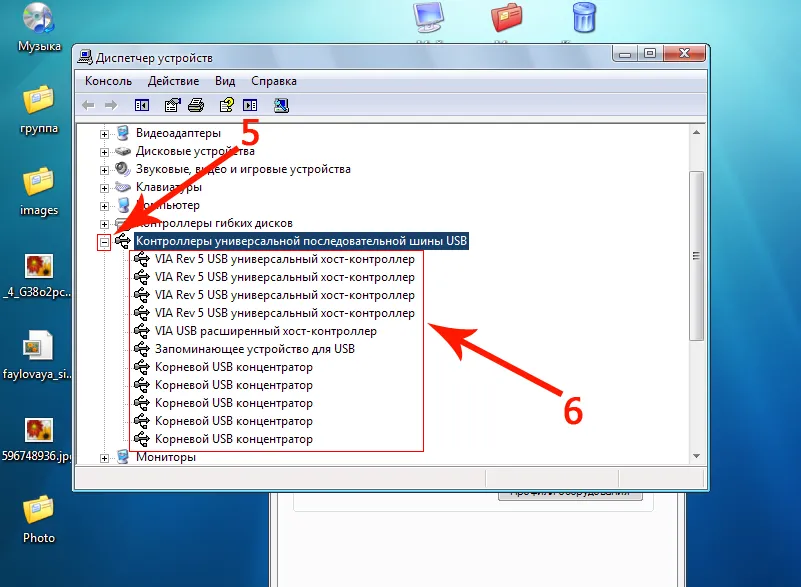Select the sound devices speaker icon
This screenshot has width=801, height=587.
123,169
